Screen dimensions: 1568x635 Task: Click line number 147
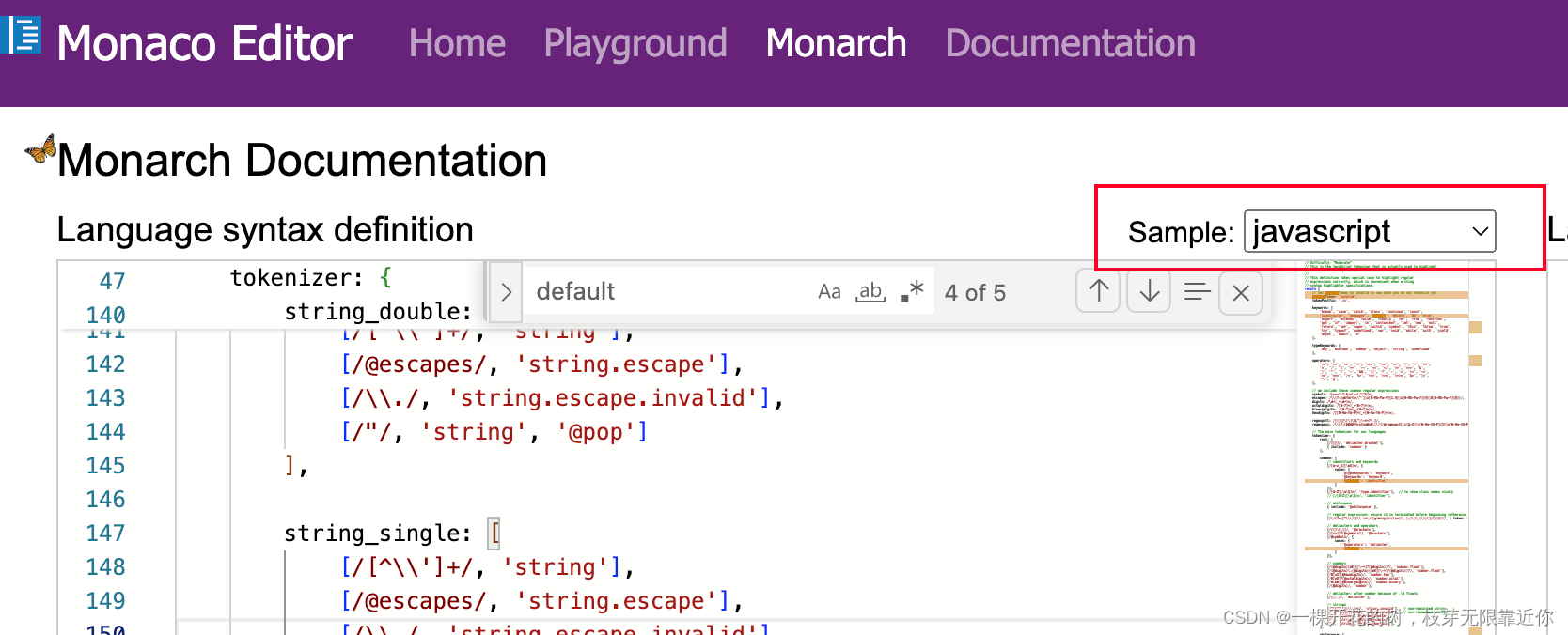(105, 534)
